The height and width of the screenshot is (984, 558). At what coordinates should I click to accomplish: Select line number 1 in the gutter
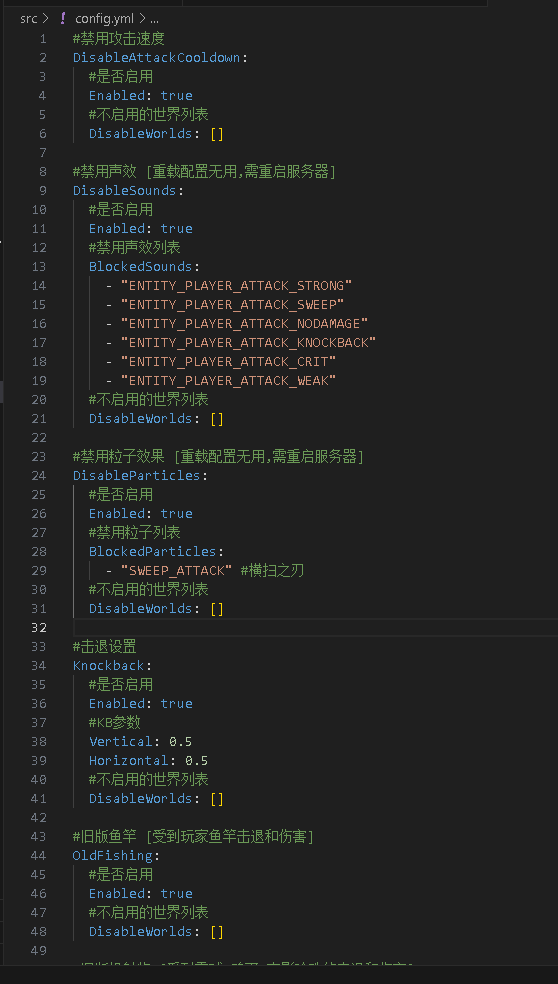click(43, 39)
